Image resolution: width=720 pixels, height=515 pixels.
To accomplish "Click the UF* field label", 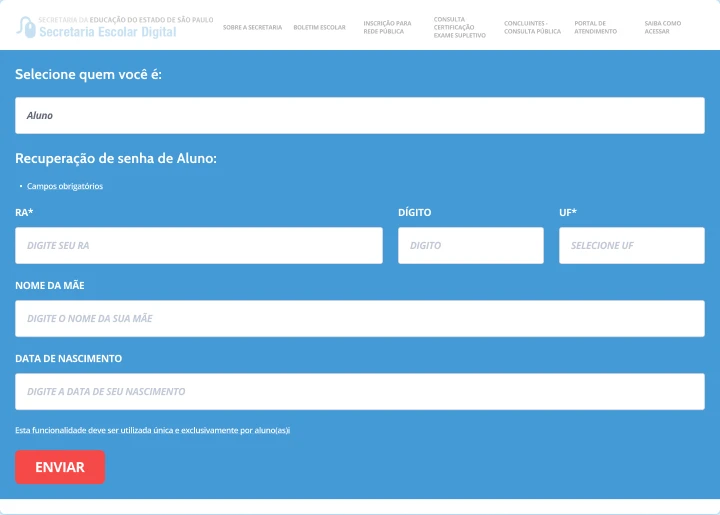I will [568, 213].
